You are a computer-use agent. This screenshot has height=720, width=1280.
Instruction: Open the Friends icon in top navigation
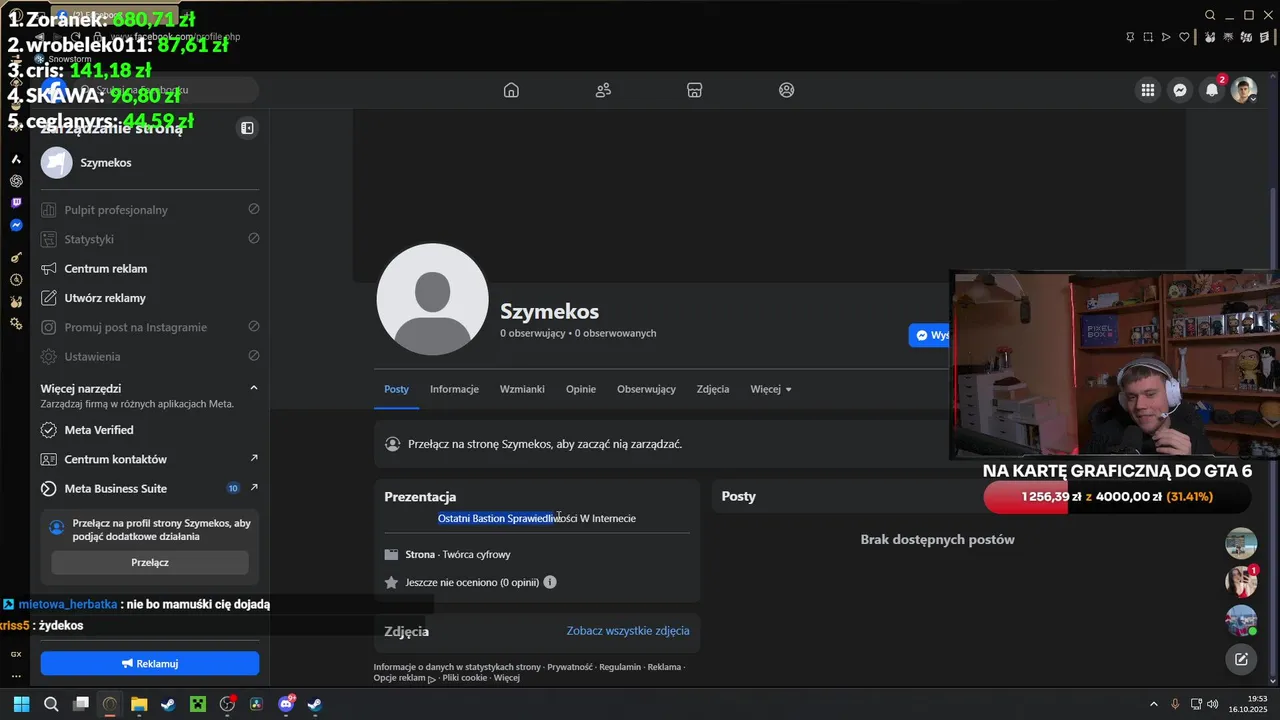603,90
